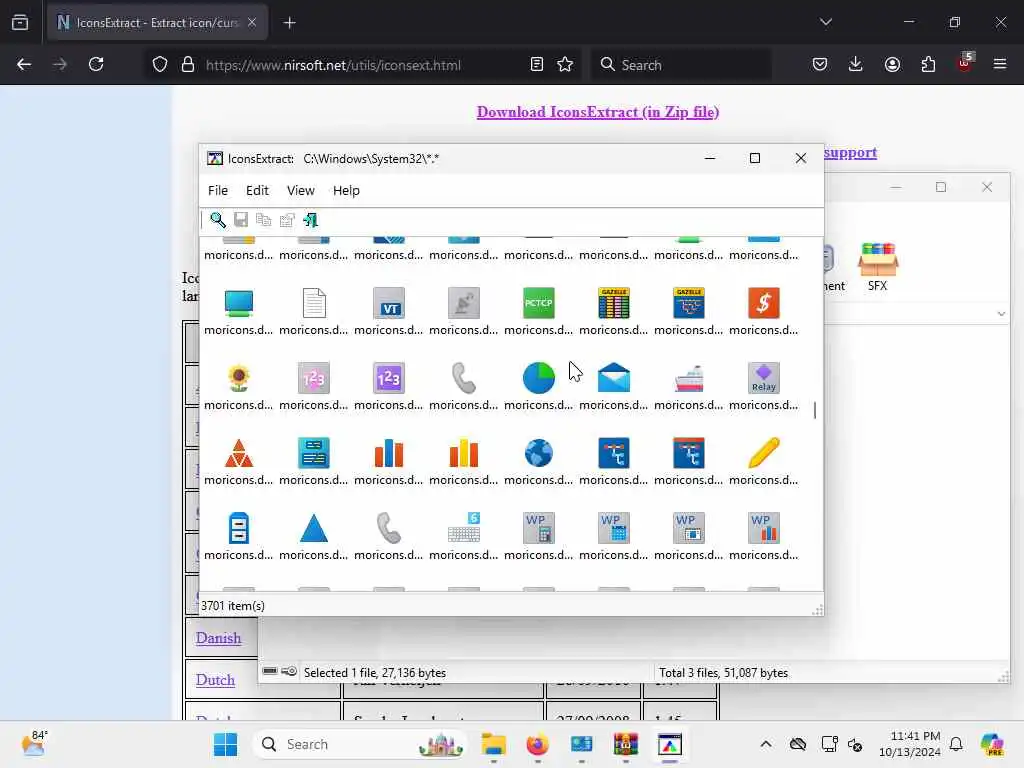Select the blue globe icon
The image size is (1024, 768).
click(x=539, y=453)
